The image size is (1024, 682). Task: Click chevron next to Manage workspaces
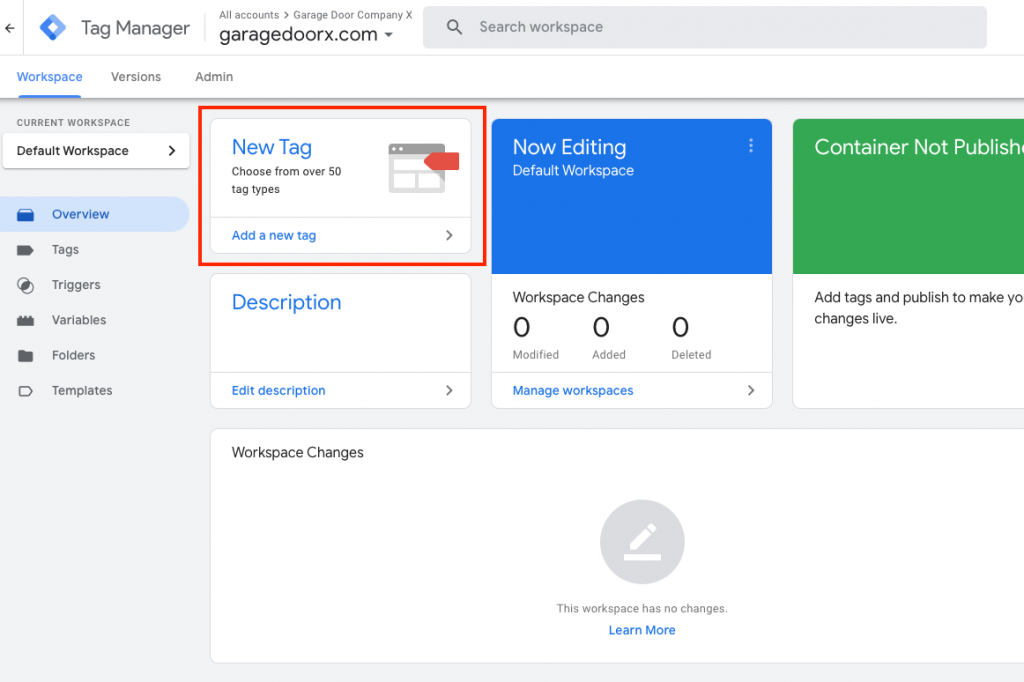coord(750,390)
